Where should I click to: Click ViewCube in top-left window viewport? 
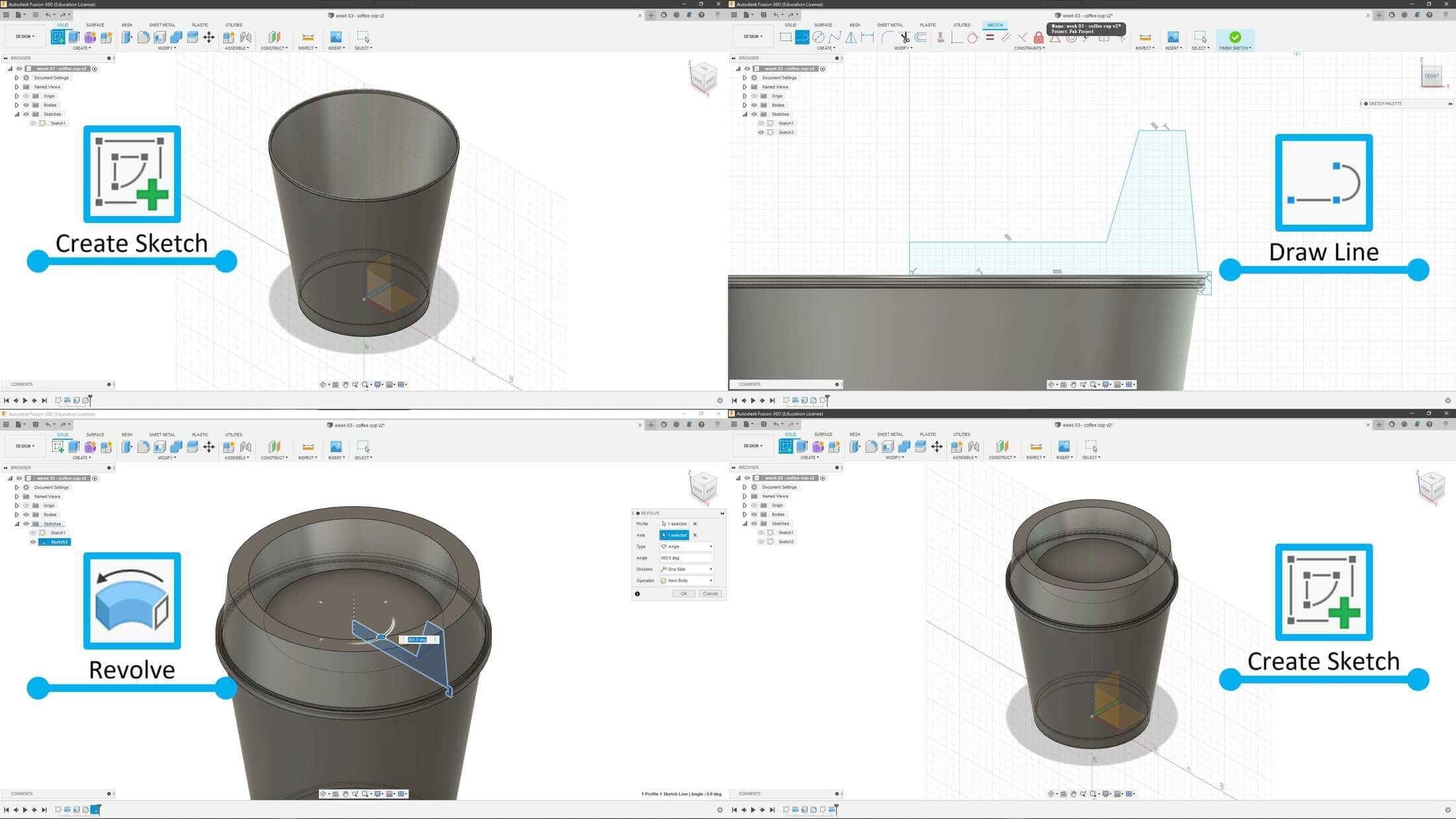[703, 77]
